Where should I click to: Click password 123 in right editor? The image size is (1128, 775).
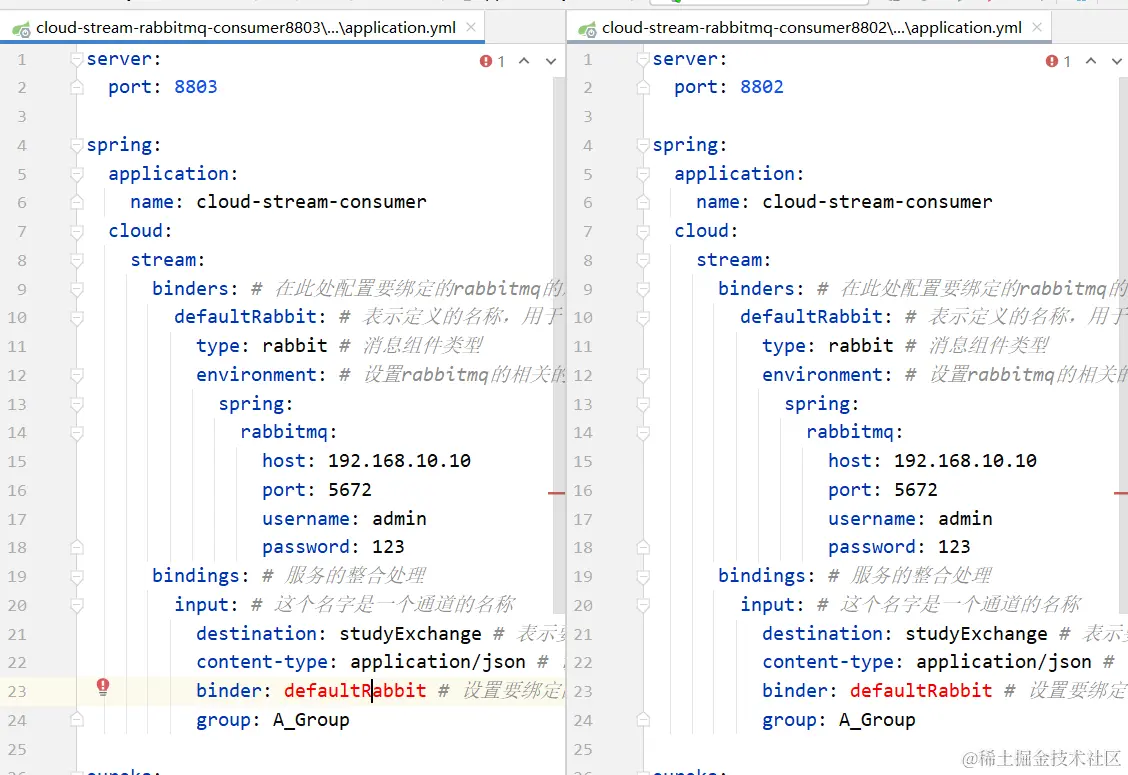[x=954, y=547]
